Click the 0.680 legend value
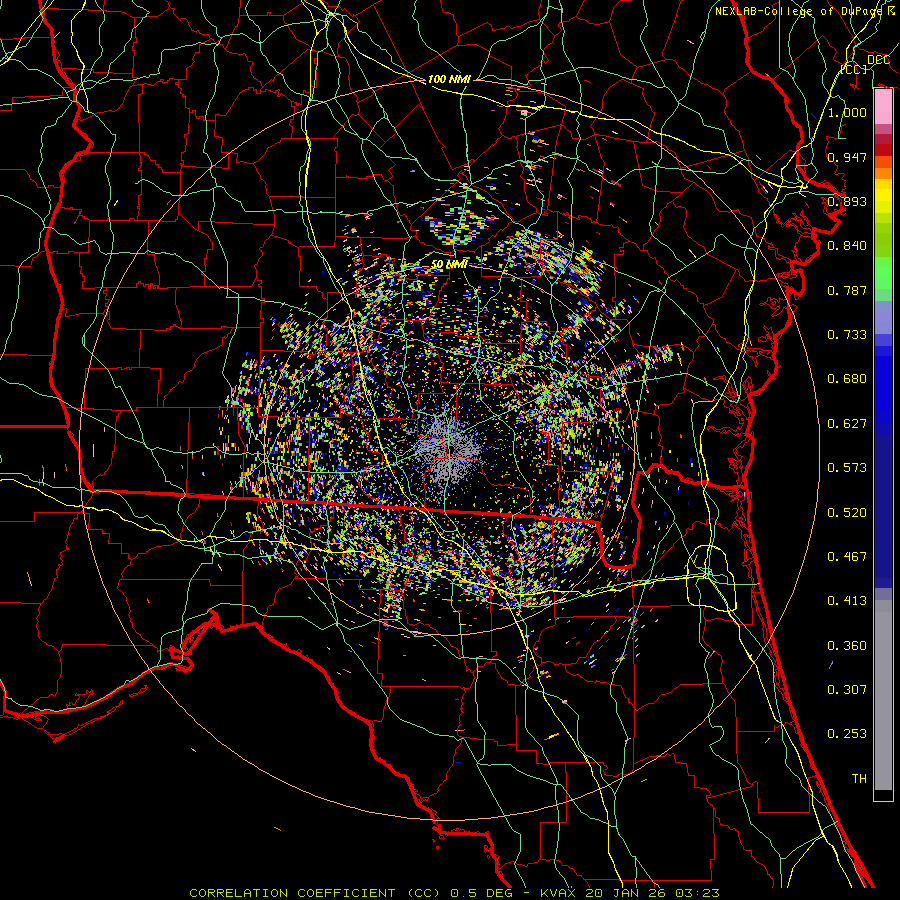Screen dimensions: 900x900 847,379
